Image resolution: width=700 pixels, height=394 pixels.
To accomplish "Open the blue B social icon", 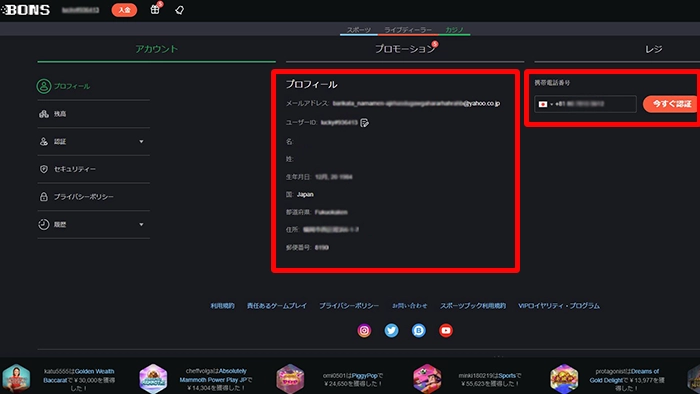I will [x=419, y=330].
